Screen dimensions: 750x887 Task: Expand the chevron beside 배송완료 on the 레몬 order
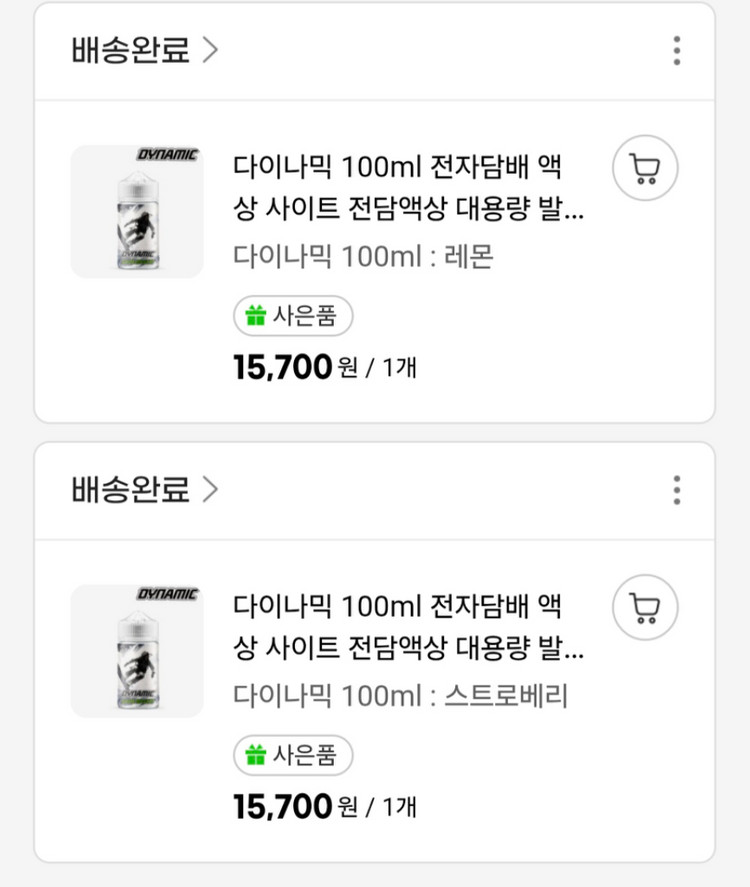coord(209,50)
